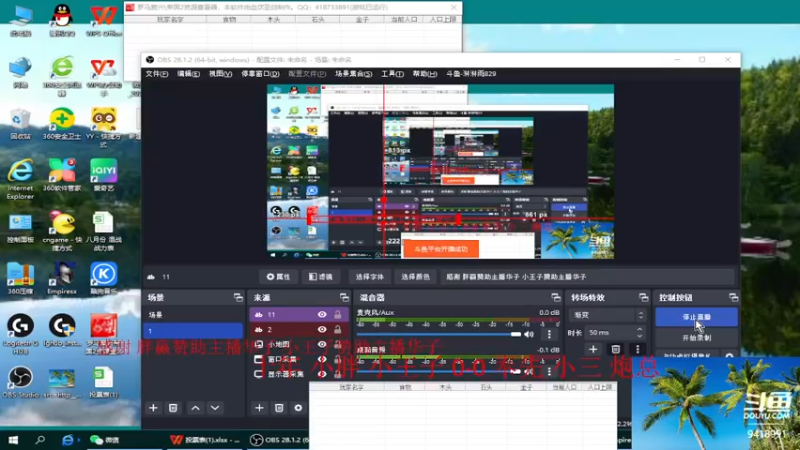
Task: Mute the 麦克风/Aux speaker icon
Action: (x=529, y=334)
